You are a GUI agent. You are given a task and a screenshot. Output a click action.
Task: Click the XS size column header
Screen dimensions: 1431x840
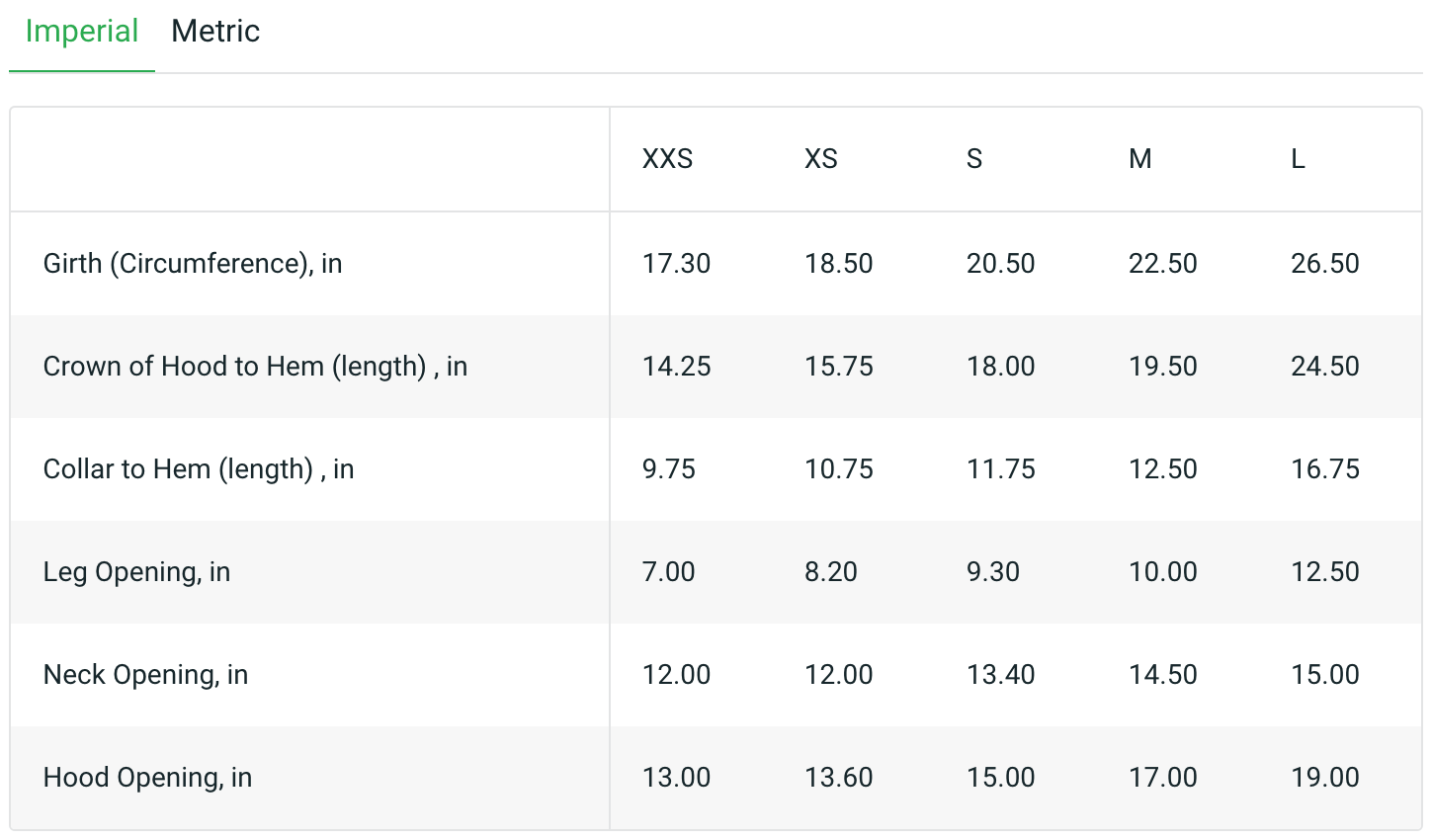821,159
